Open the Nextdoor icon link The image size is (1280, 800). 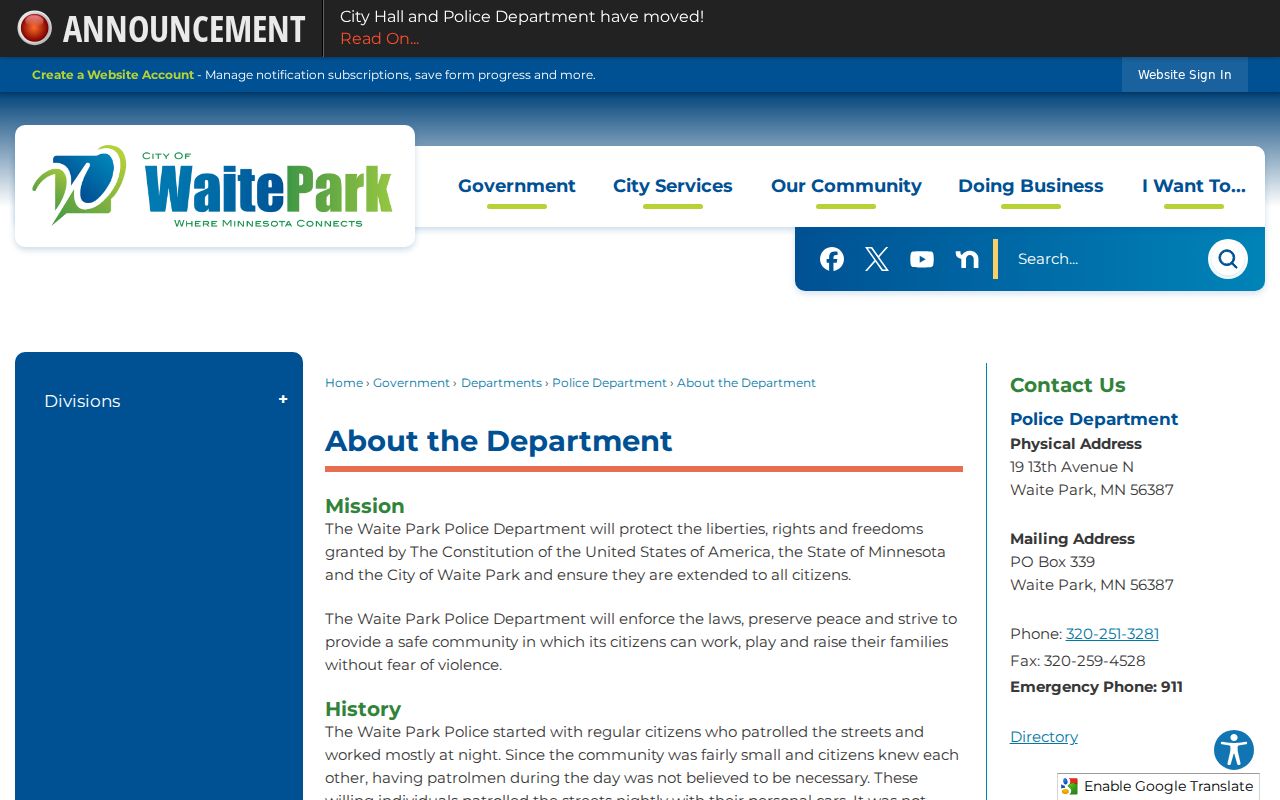(x=967, y=259)
